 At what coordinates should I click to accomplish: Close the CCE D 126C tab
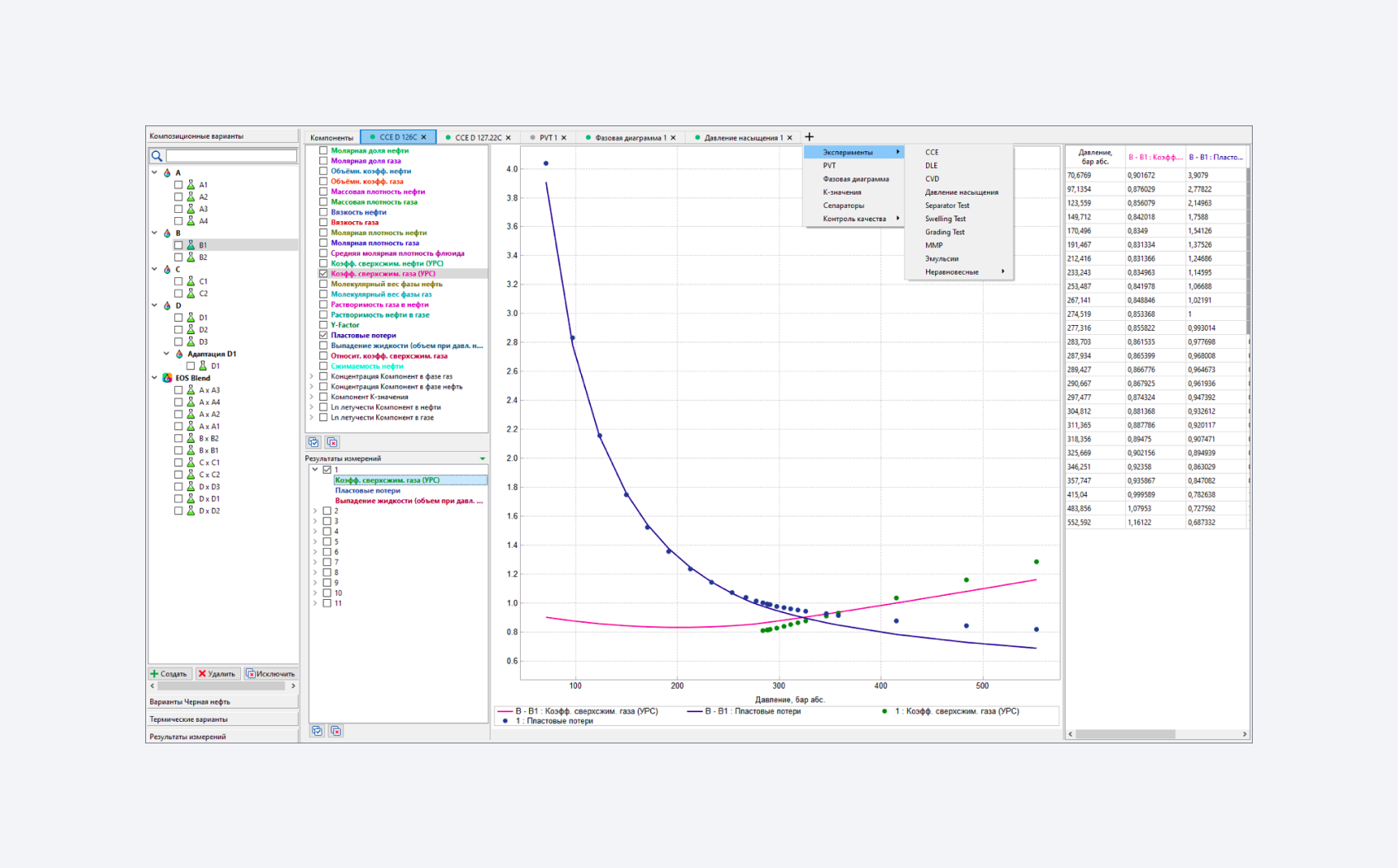click(x=424, y=138)
